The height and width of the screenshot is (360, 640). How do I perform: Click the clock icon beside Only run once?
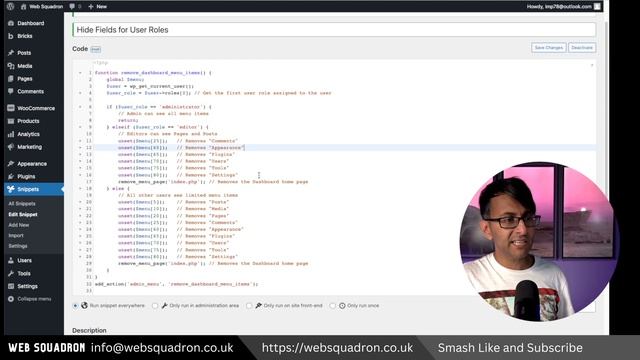[342, 305]
